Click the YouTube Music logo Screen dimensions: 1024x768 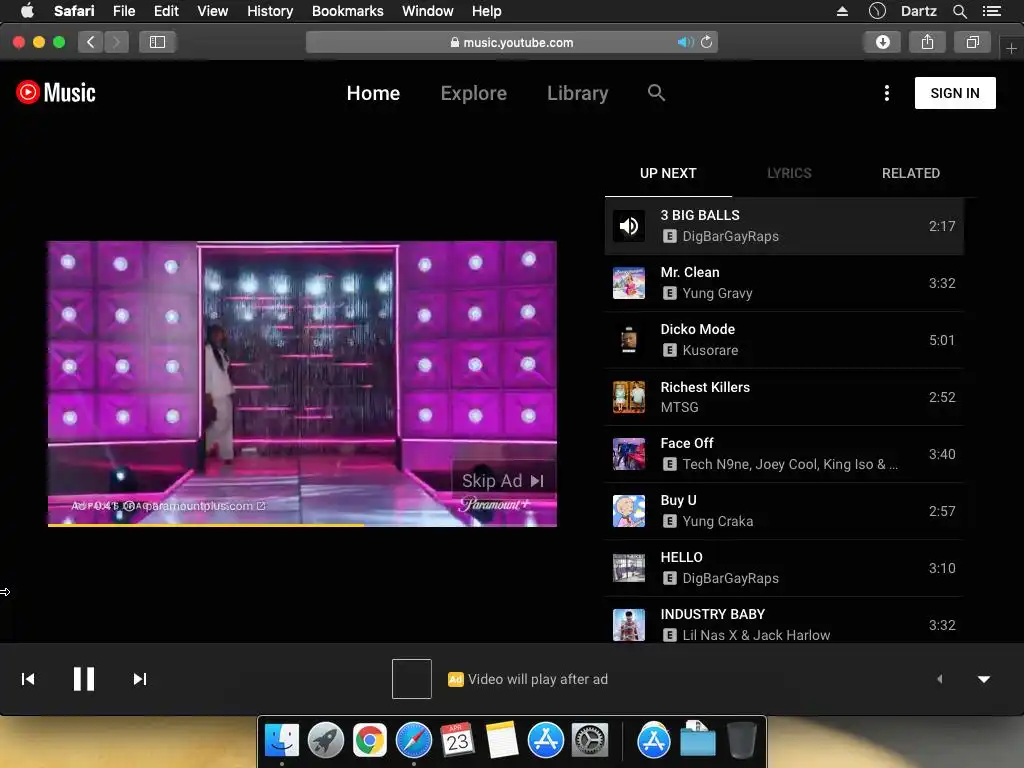[56, 93]
